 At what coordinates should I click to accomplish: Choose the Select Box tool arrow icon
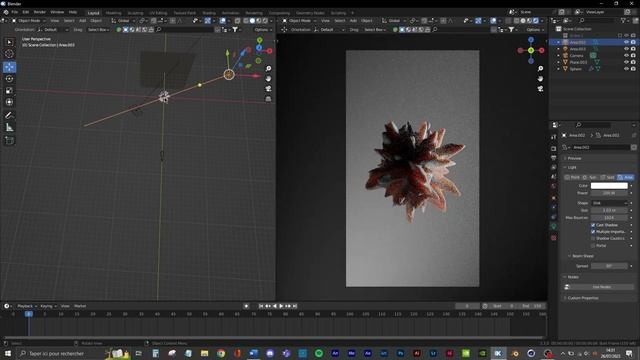[x=9, y=42]
